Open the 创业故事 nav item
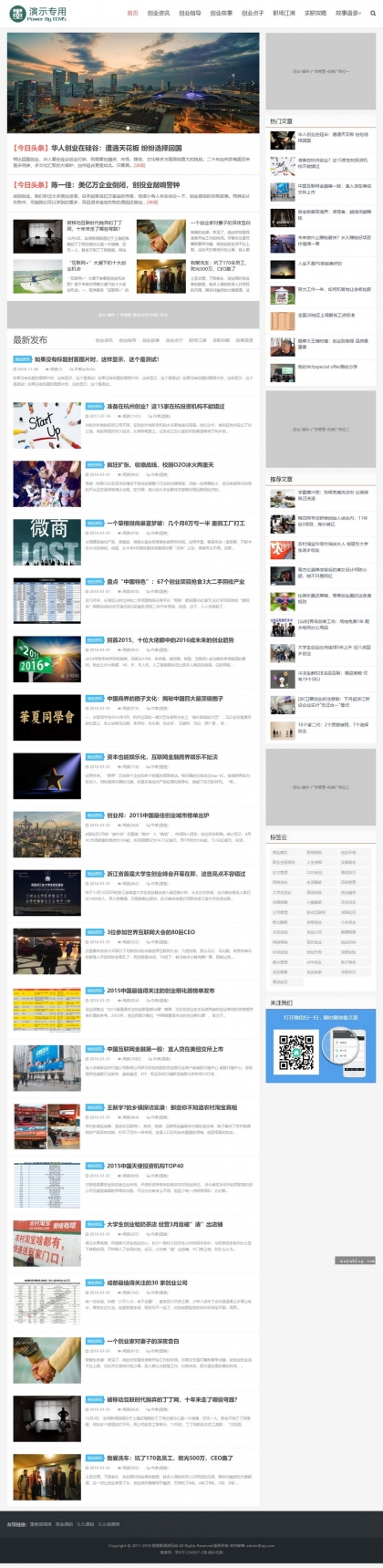The height and width of the screenshot is (1568, 383). click(222, 14)
